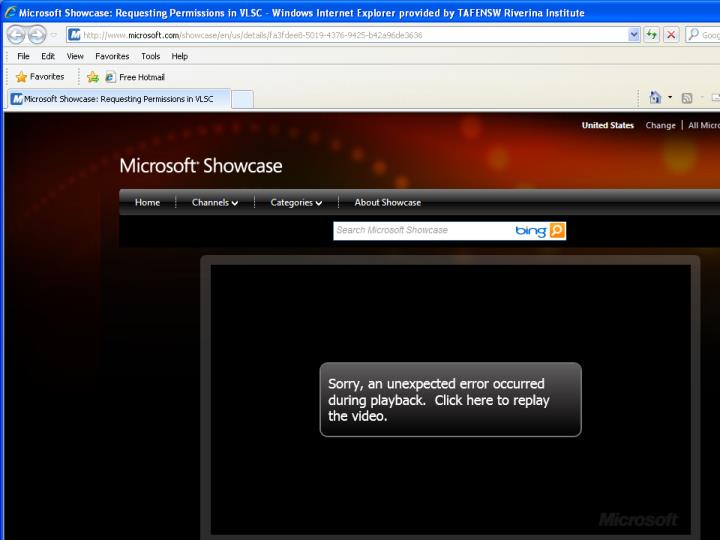Click the Search Microsoft Showcase field
Viewport: 720px width, 540px height.
click(x=422, y=231)
